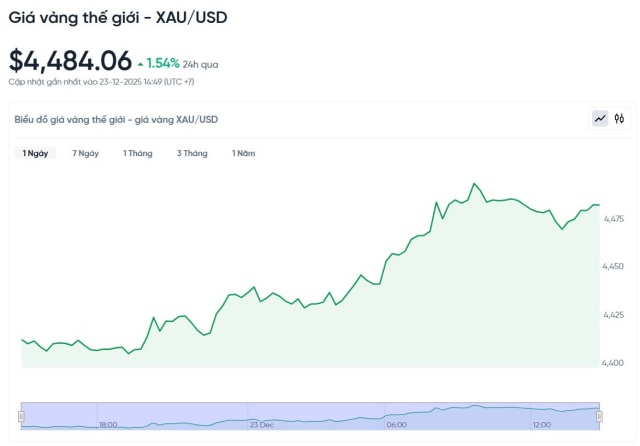Show the 1 Tháng chart period
Viewport: 640px width, 446px height.
138,153
